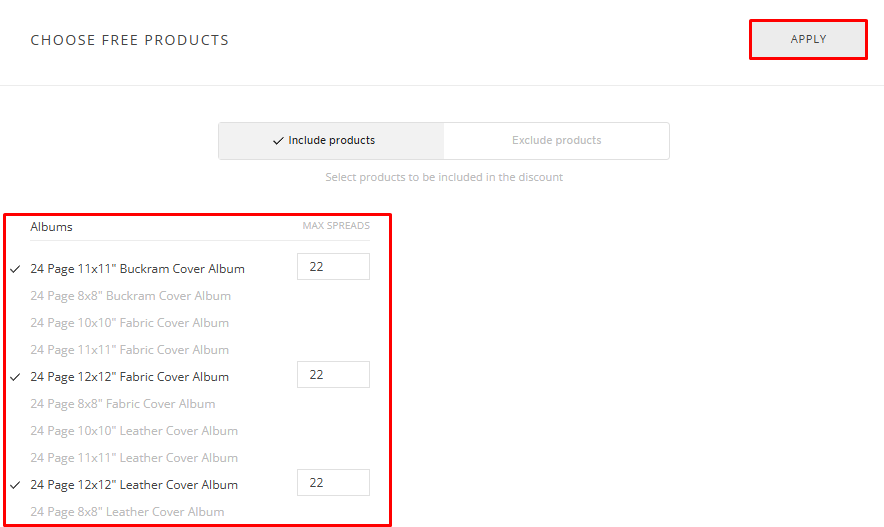This screenshot has width=884, height=527.
Task: Select 24 Page 10x10" Fabric Cover Album
Action: pos(129,323)
